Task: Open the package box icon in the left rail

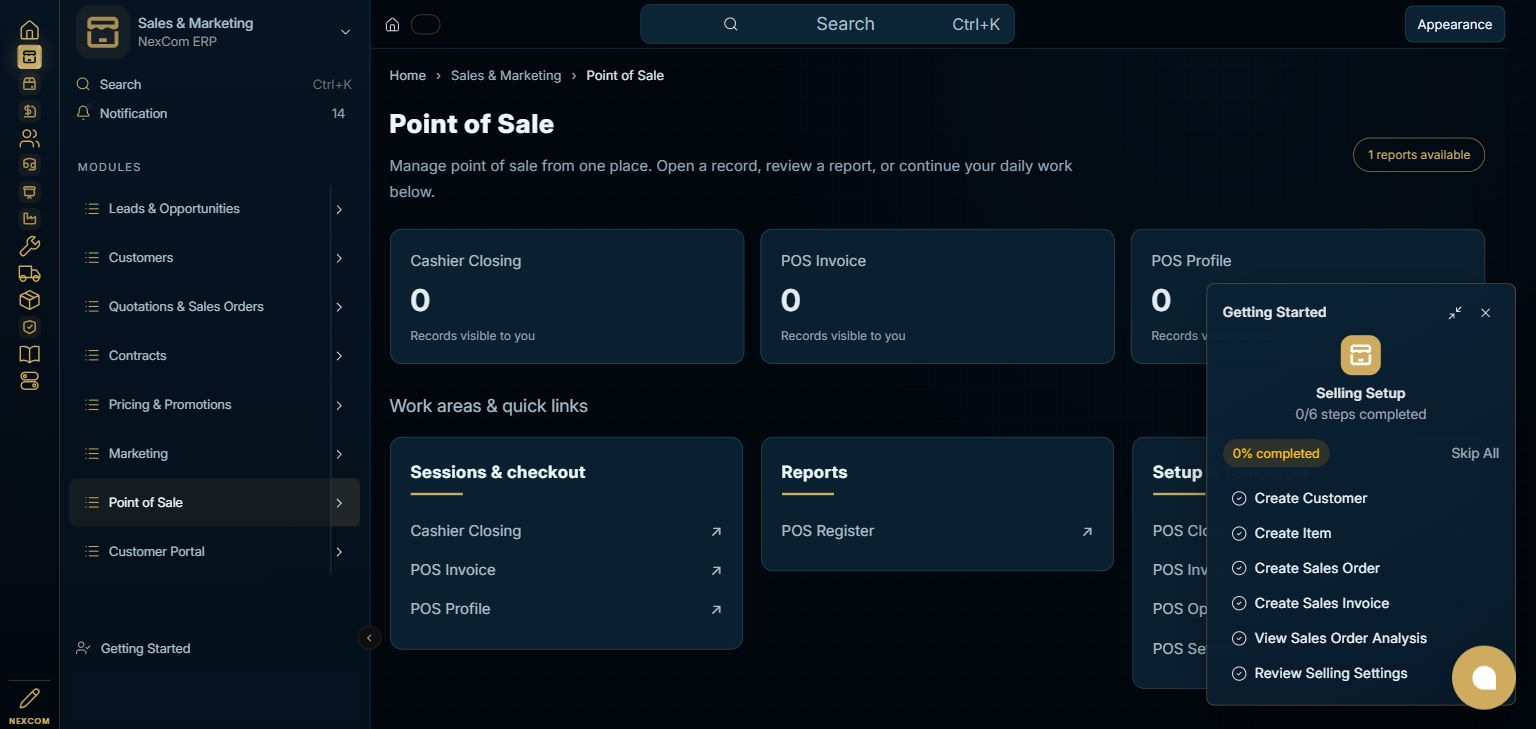Action: [30, 300]
